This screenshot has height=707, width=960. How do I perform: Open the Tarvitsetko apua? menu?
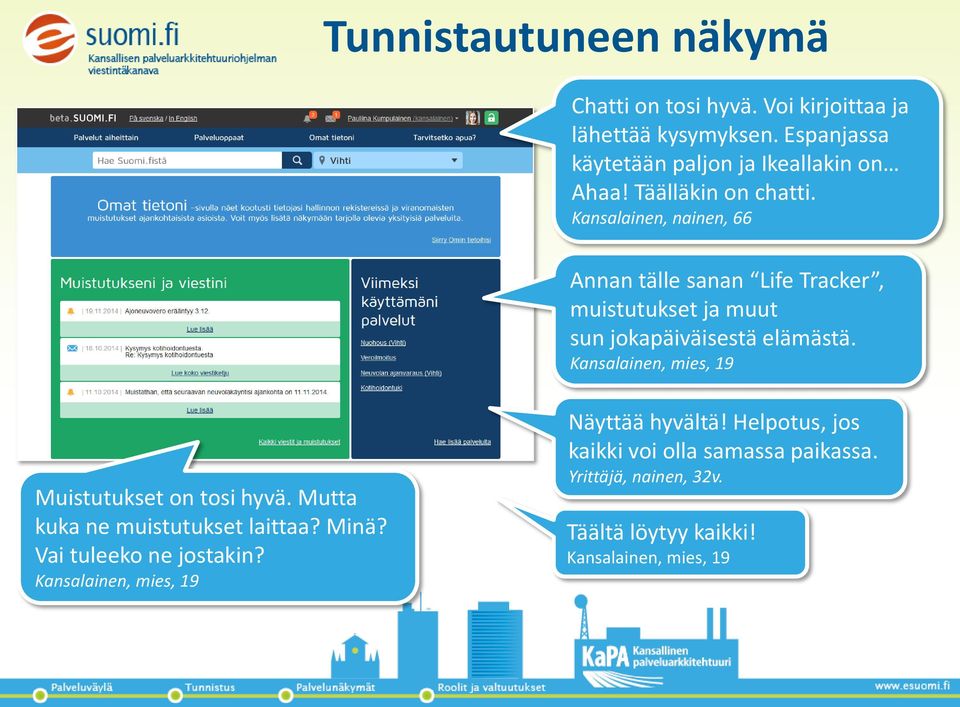click(x=444, y=138)
